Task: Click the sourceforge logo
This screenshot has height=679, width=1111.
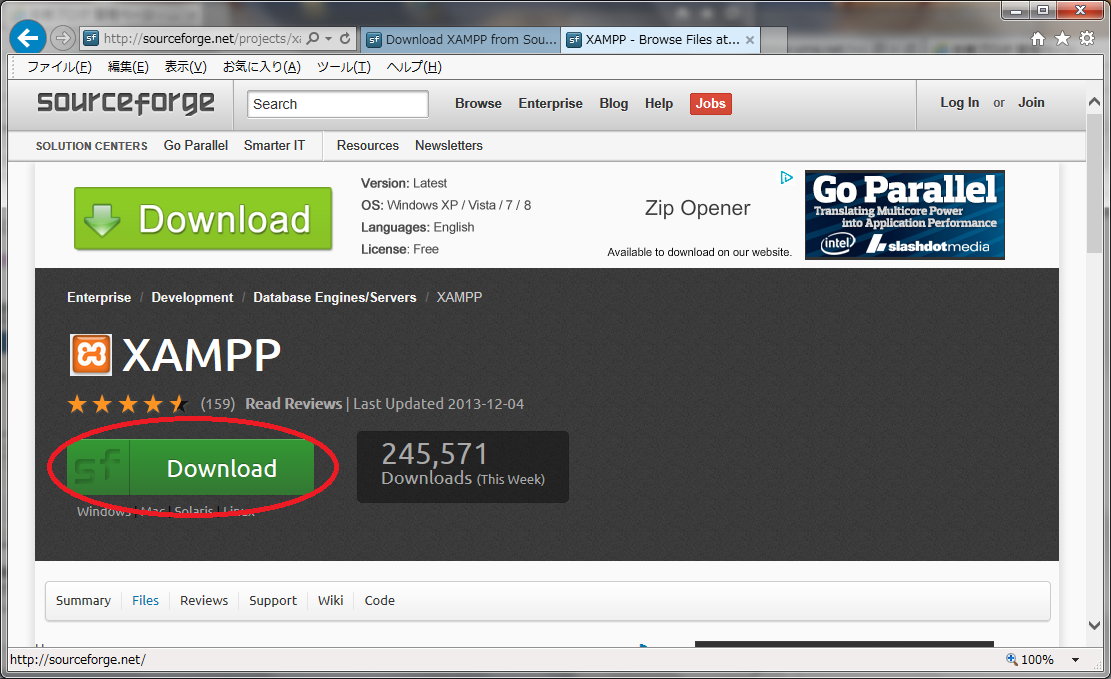Action: (x=125, y=103)
